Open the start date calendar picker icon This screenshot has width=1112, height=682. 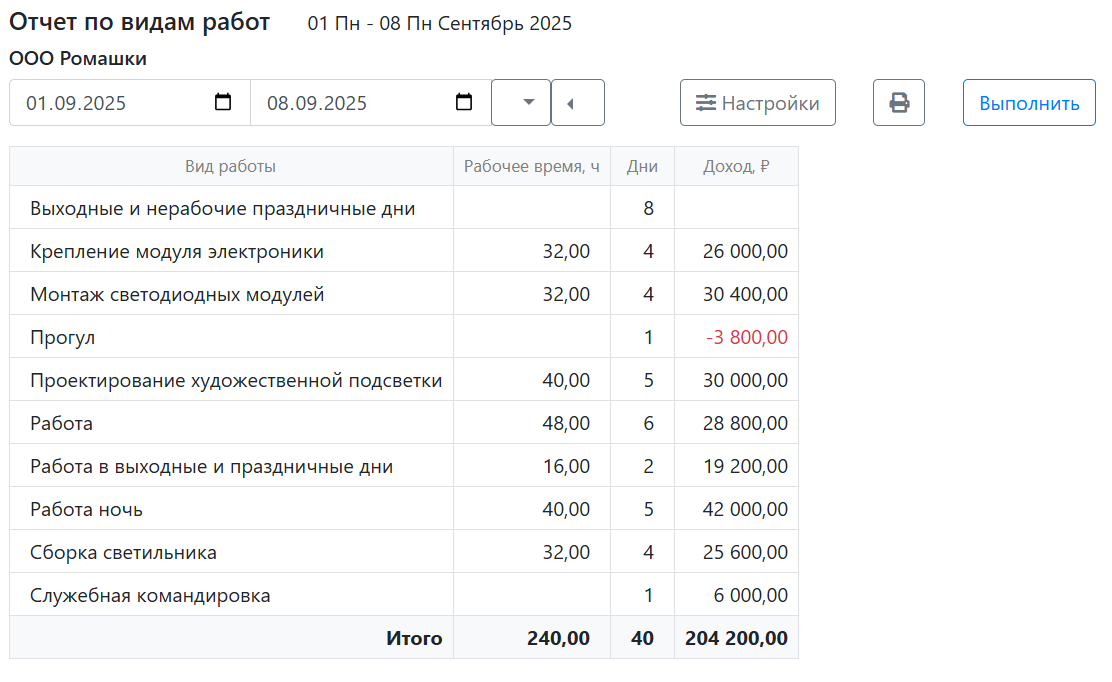pos(223,102)
